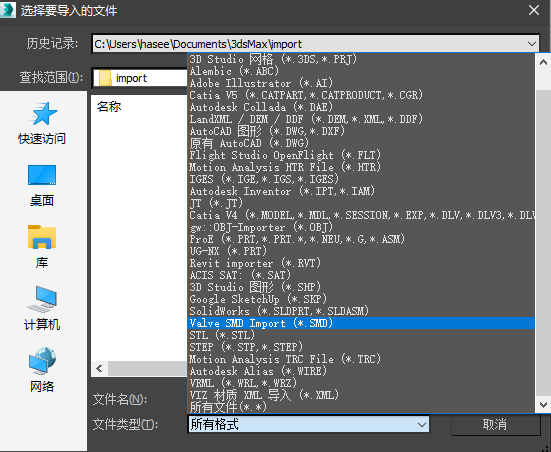The image size is (551, 452).
Task: Open the file type (文件类型) combo box
Action: click(x=309, y=425)
